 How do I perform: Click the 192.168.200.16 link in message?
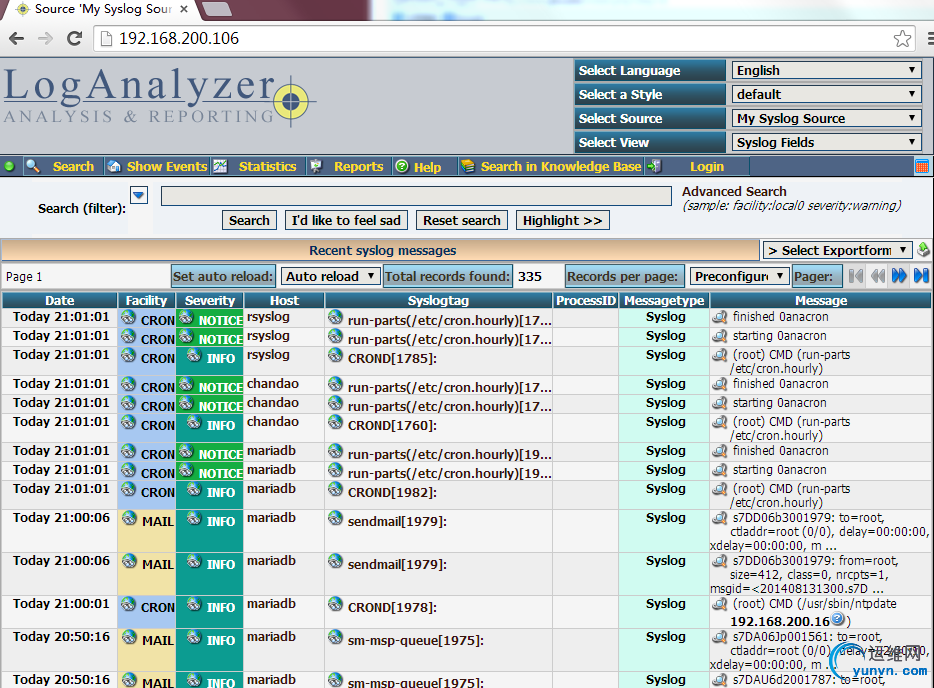[x=780, y=621]
